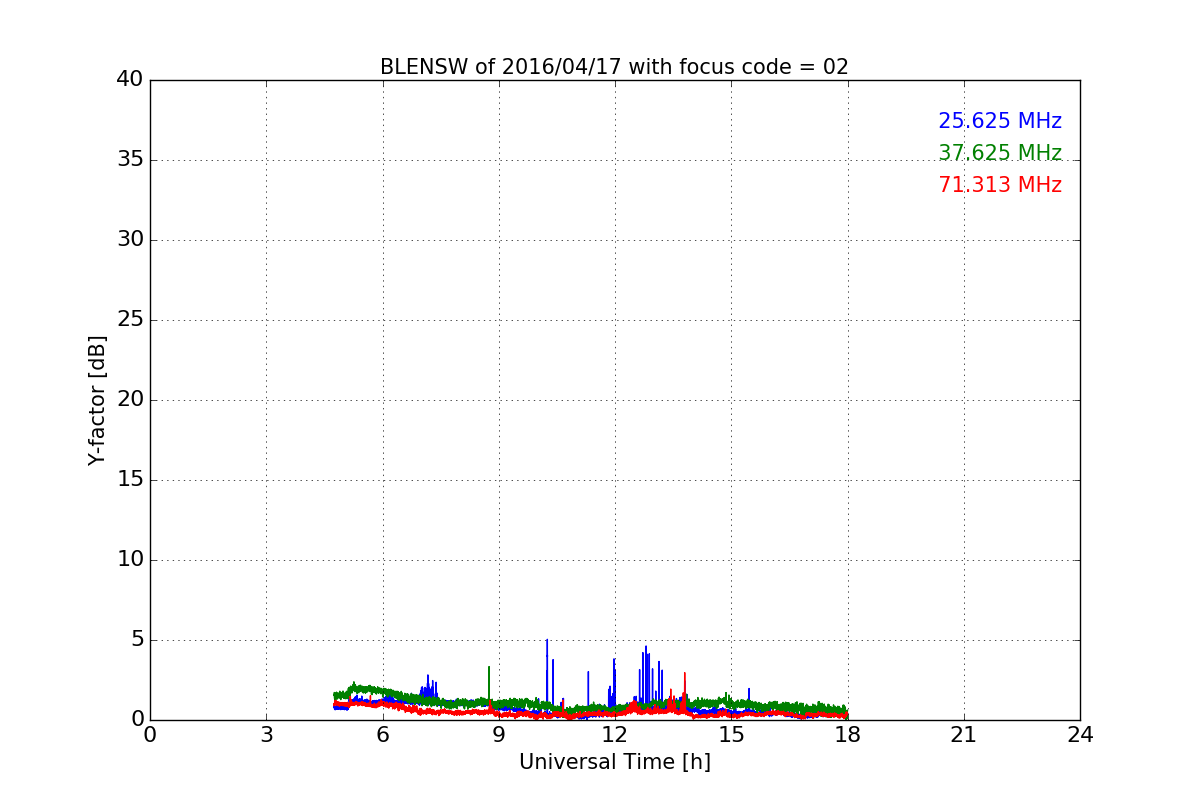The width and height of the screenshot is (1200, 800).
Task: Click y-axis tick label '35'
Action: click(x=130, y=159)
